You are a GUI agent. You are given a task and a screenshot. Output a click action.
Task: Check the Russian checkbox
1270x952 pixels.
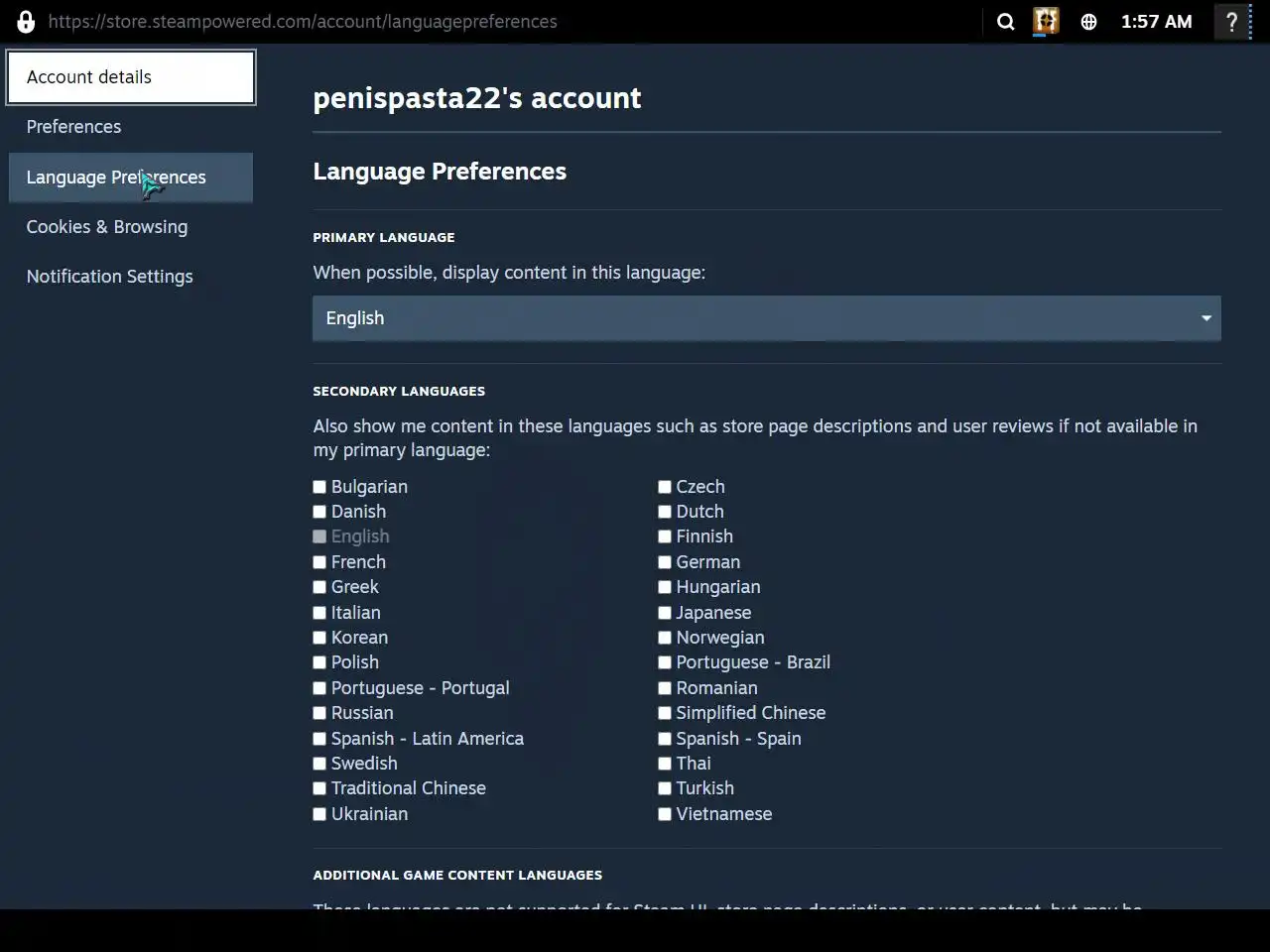click(x=319, y=713)
